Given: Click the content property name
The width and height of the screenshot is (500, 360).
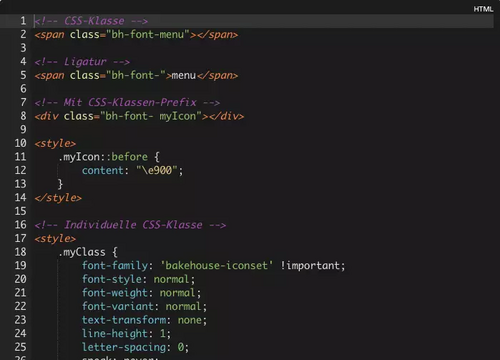Looking at the screenshot, I should pyautogui.click(x=103, y=171).
